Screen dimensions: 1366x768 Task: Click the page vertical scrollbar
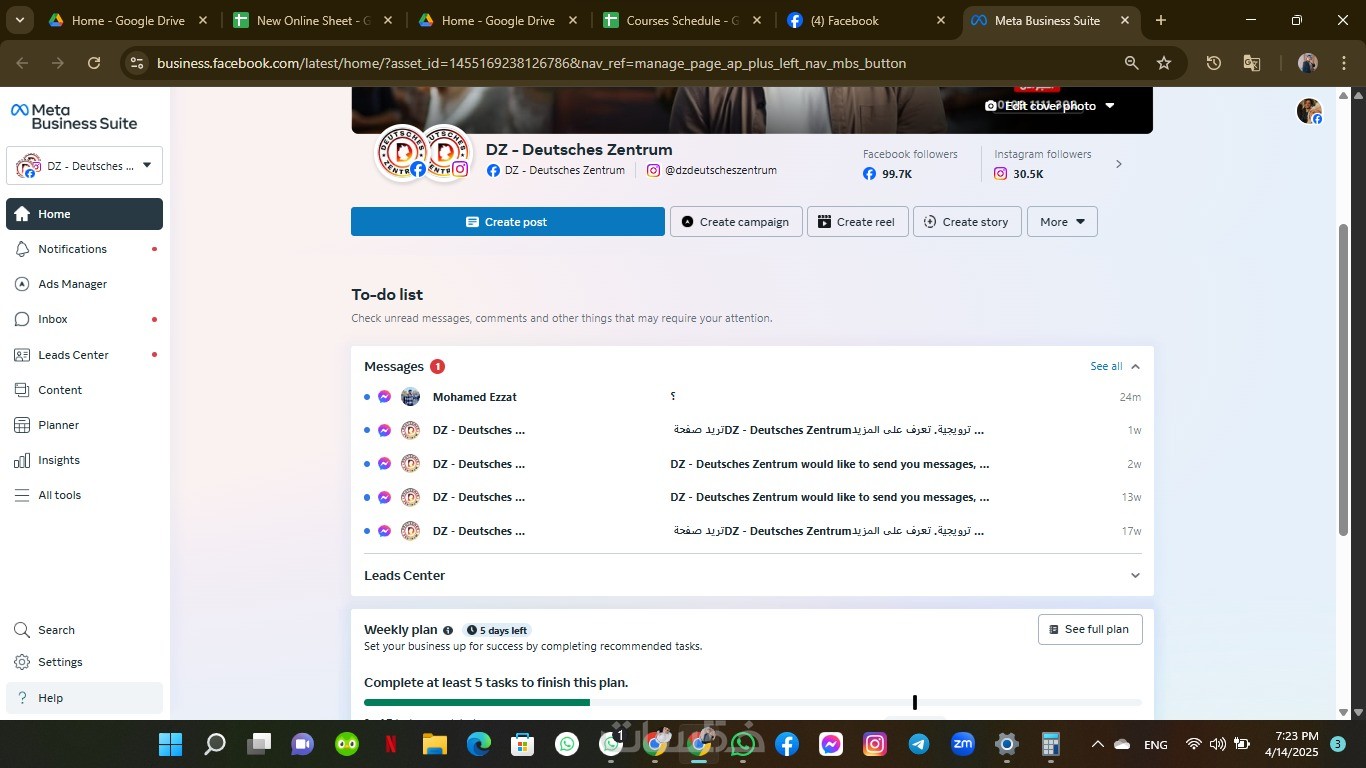coord(1344,379)
